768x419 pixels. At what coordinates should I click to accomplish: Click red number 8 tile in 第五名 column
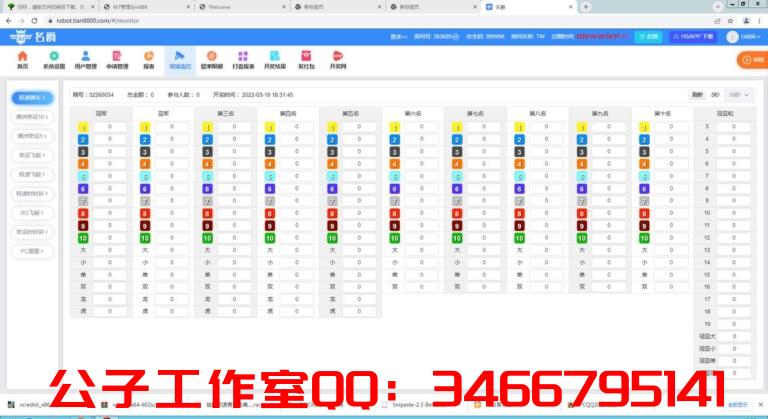[x=332, y=214]
